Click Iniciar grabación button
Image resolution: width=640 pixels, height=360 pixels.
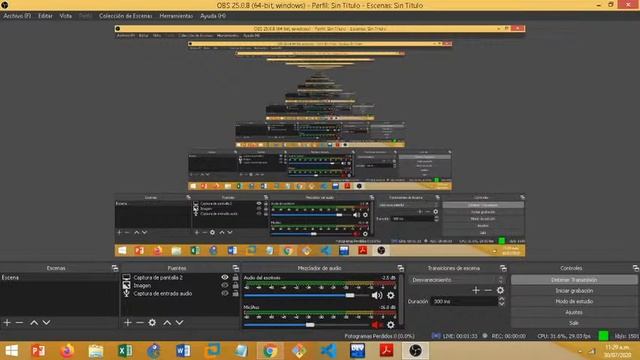click(574, 291)
